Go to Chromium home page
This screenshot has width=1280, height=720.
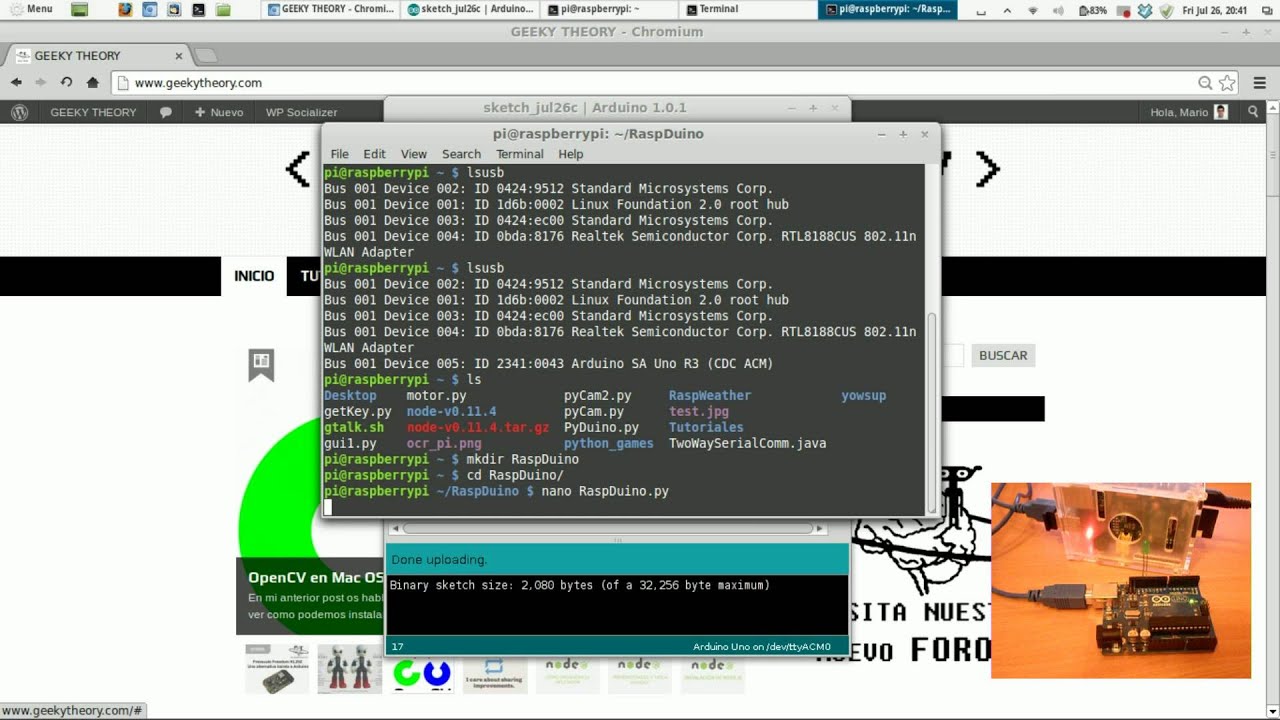click(x=93, y=83)
